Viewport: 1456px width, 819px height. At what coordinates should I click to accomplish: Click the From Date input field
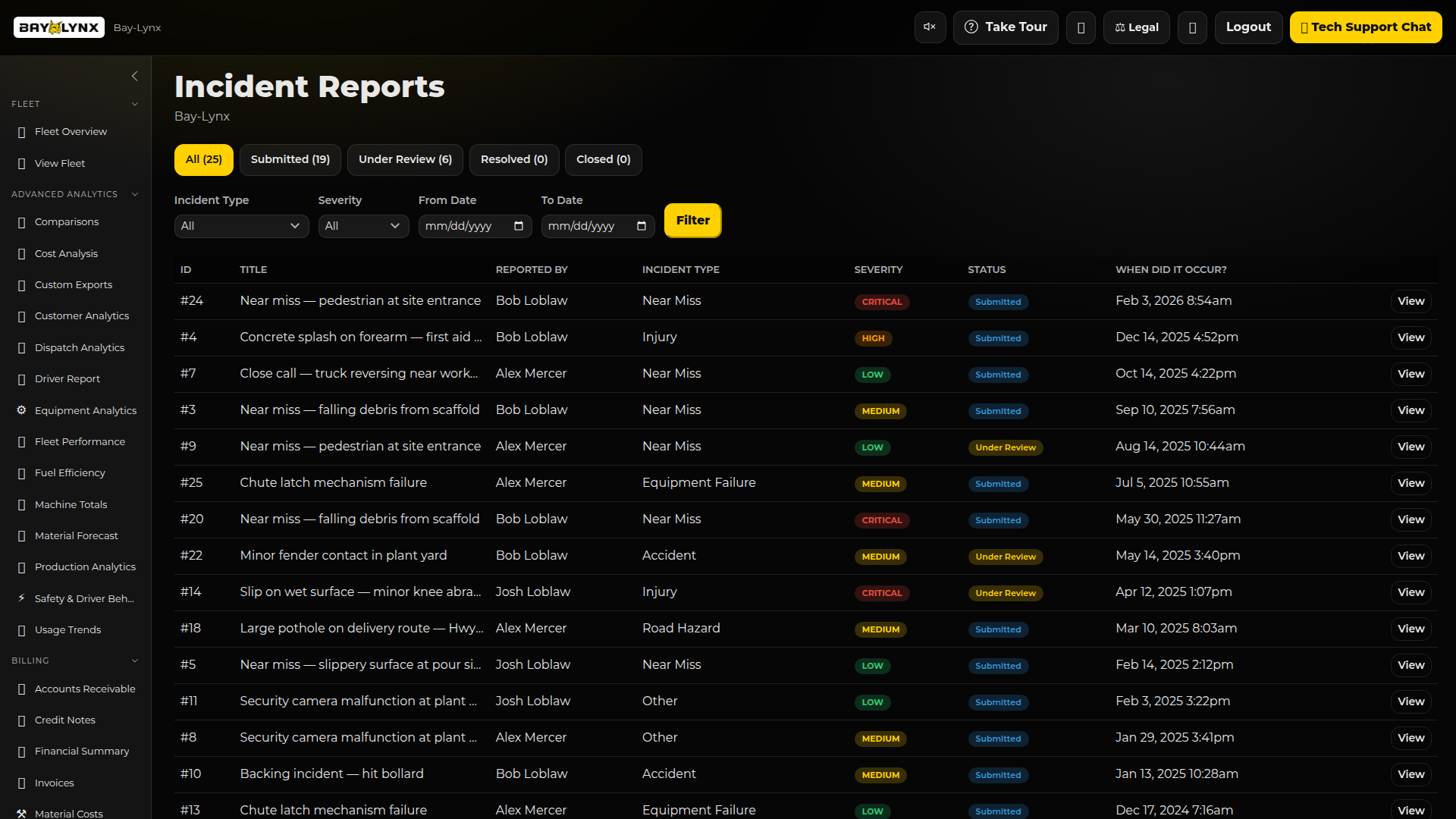475,225
